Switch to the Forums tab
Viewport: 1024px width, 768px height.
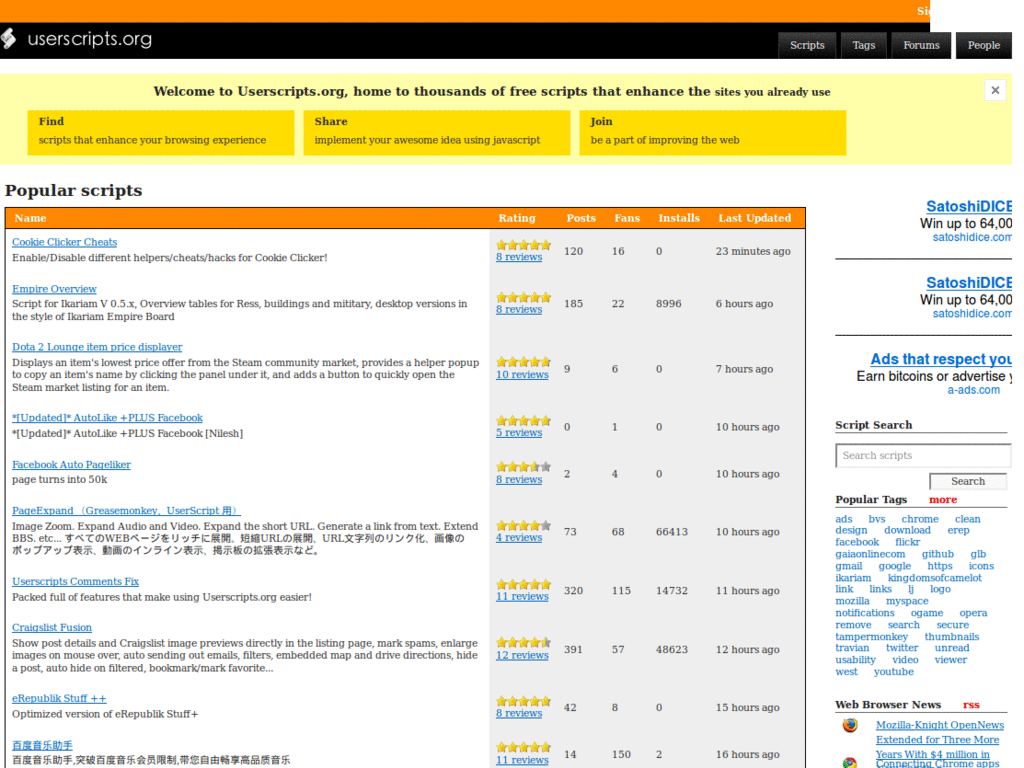pyautogui.click(x=920, y=45)
